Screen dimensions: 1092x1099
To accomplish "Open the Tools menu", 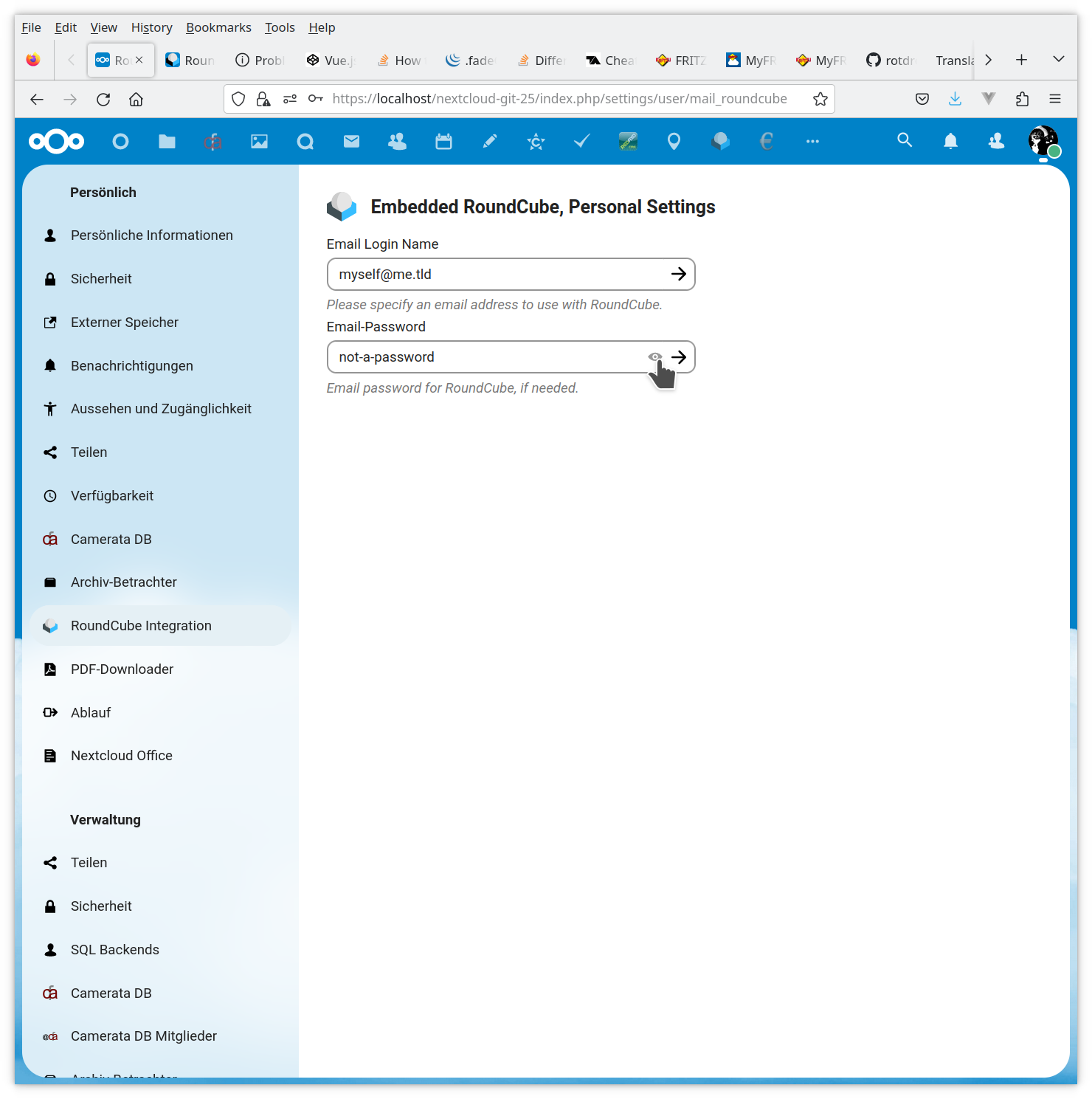I will point(280,27).
